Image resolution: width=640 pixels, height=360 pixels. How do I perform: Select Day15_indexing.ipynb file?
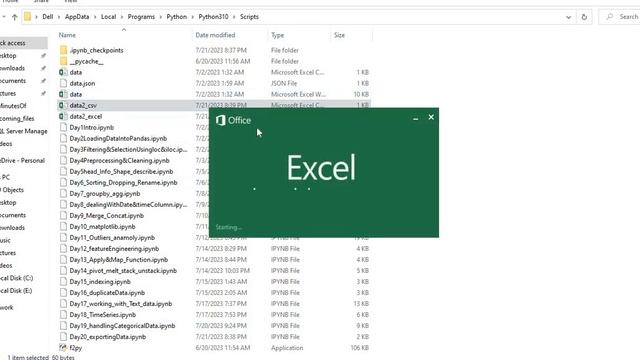100,282
